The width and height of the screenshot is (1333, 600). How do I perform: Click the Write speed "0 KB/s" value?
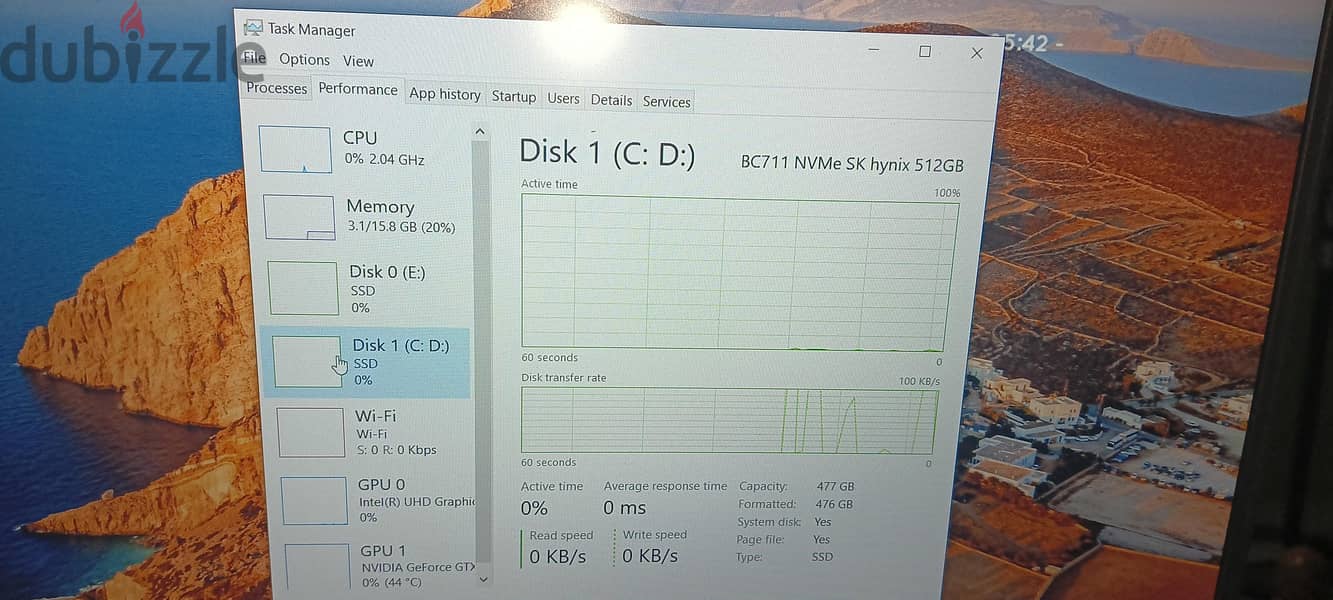(650, 556)
